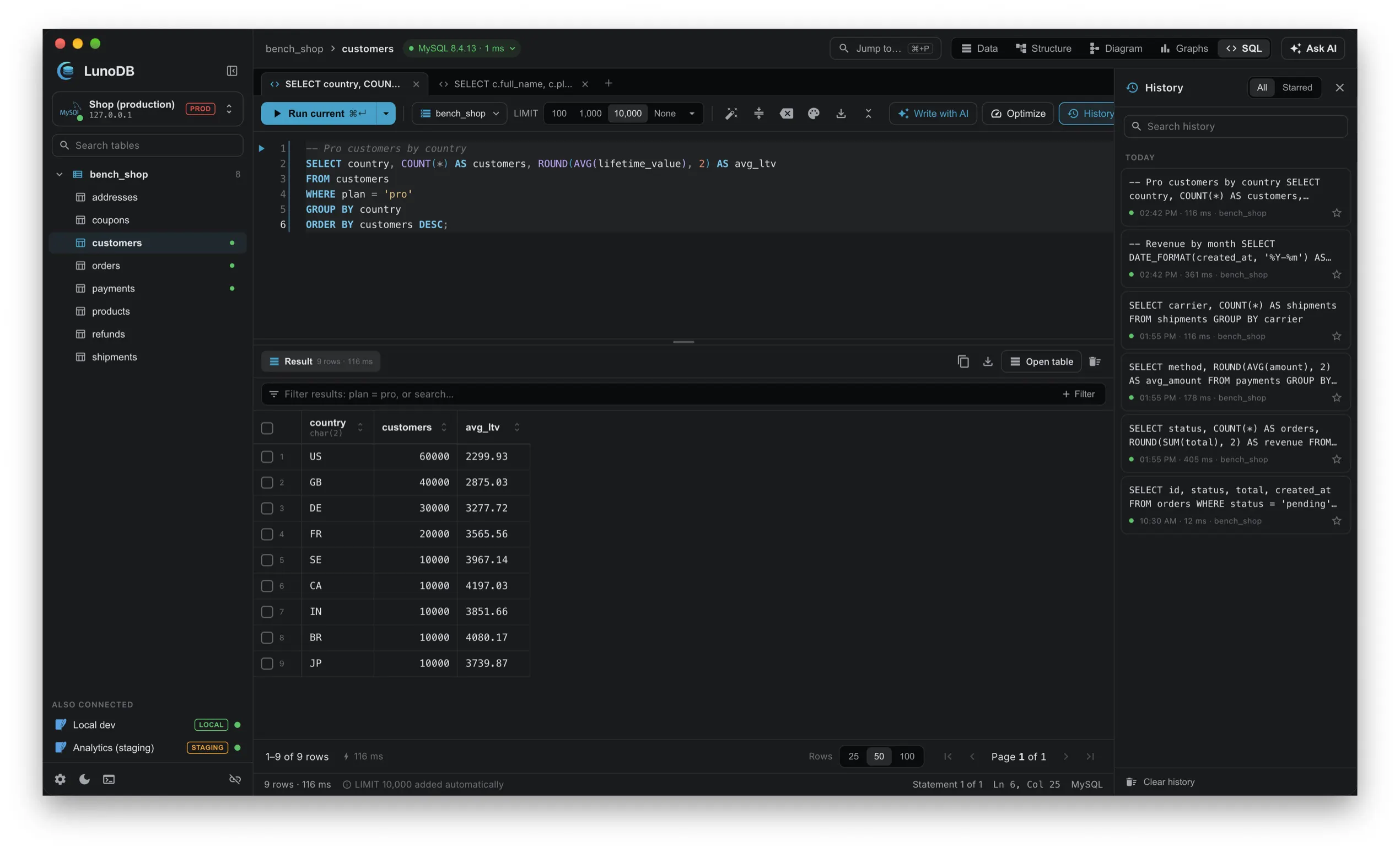The width and height of the screenshot is (1400, 852).
Task: Click Clear history
Action: (x=1161, y=782)
